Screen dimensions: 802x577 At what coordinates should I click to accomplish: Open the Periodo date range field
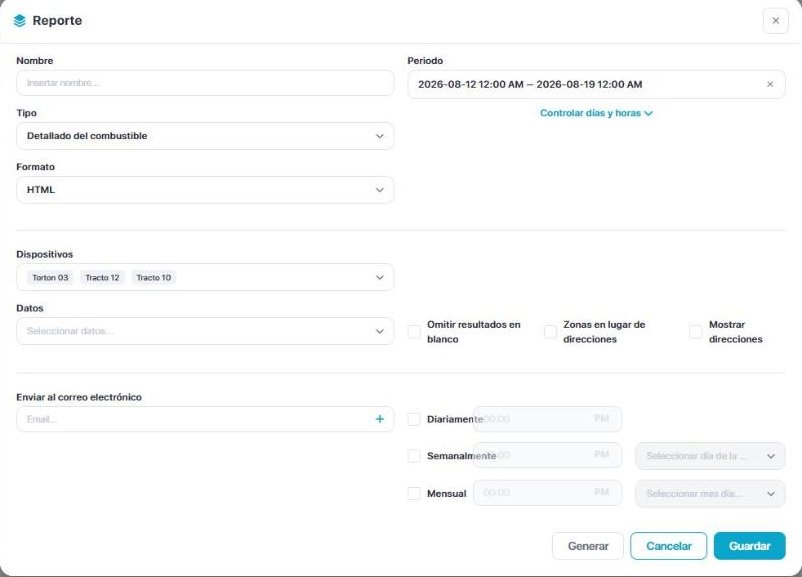596,84
